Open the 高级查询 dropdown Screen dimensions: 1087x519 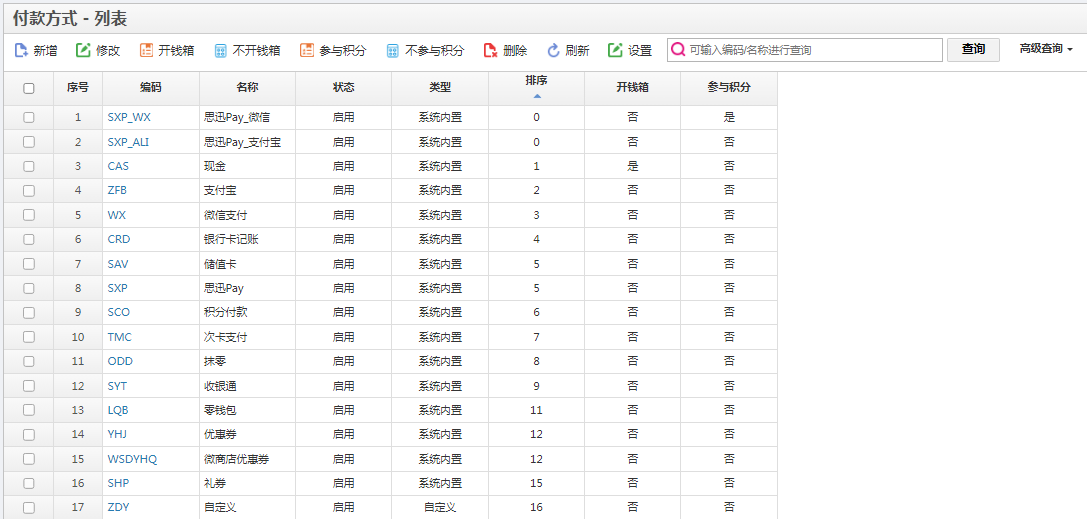click(1046, 49)
